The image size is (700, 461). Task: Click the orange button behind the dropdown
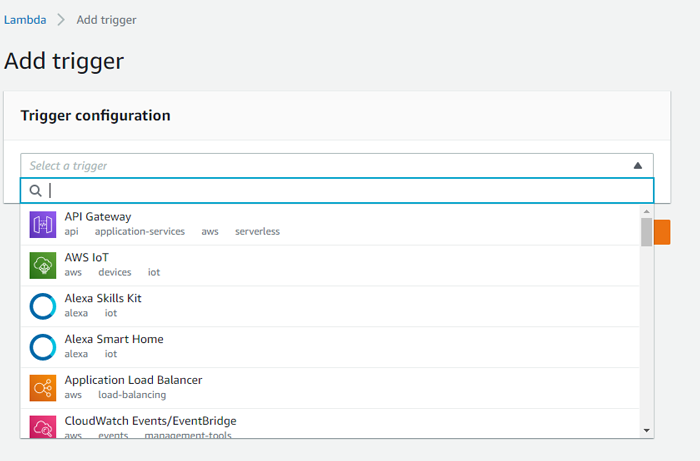tap(662, 232)
